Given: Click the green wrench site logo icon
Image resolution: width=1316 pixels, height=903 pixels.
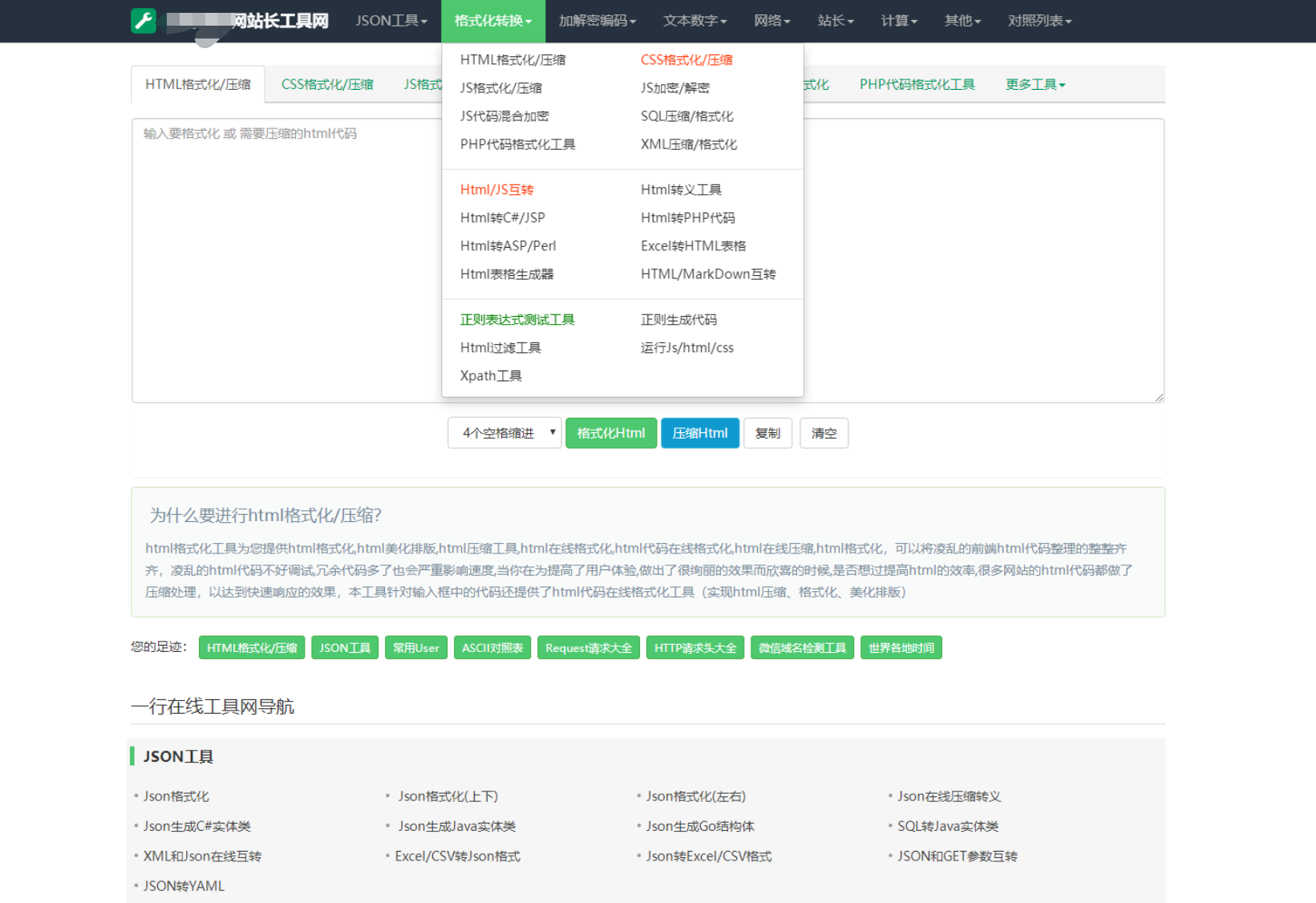Looking at the screenshot, I should click(x=144, y=21).
